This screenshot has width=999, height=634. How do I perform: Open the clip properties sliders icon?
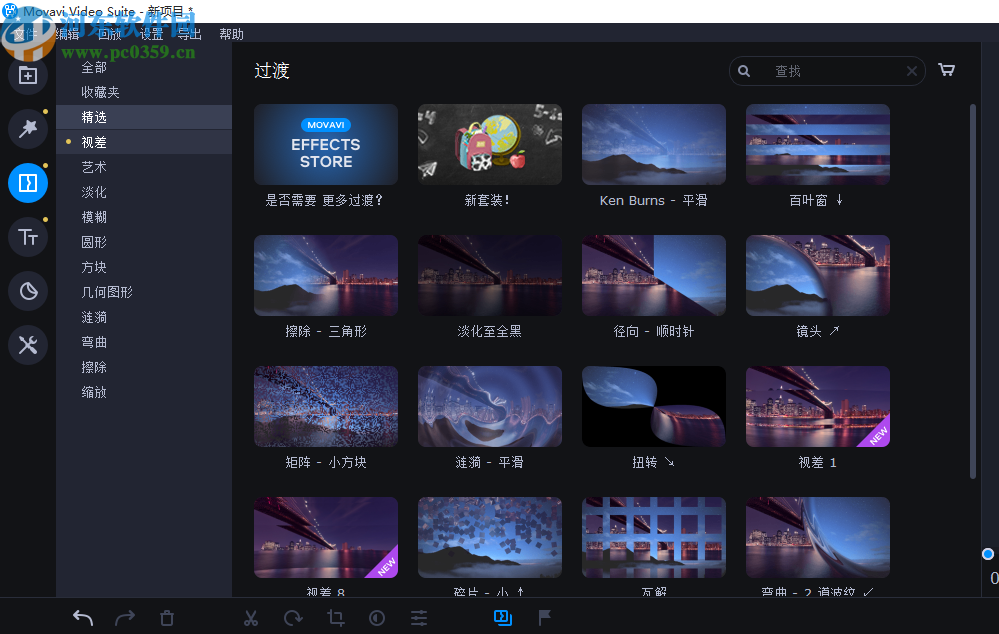click(419, 617)
